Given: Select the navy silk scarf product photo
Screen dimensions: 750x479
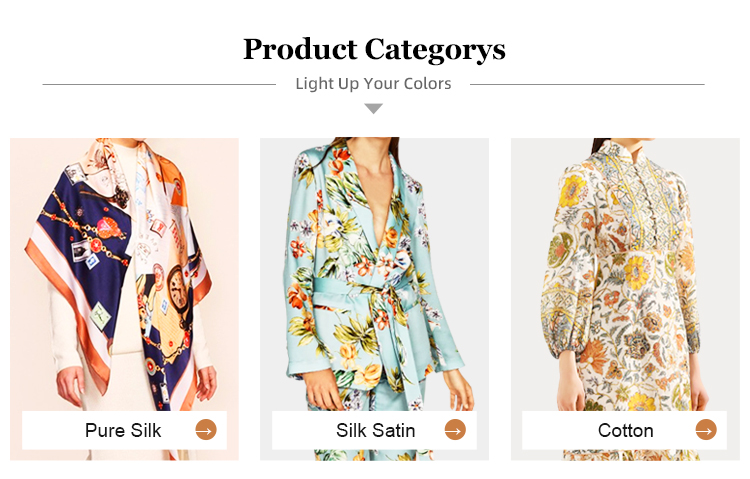Looking at the screenshot, I should tap(124, 270).
